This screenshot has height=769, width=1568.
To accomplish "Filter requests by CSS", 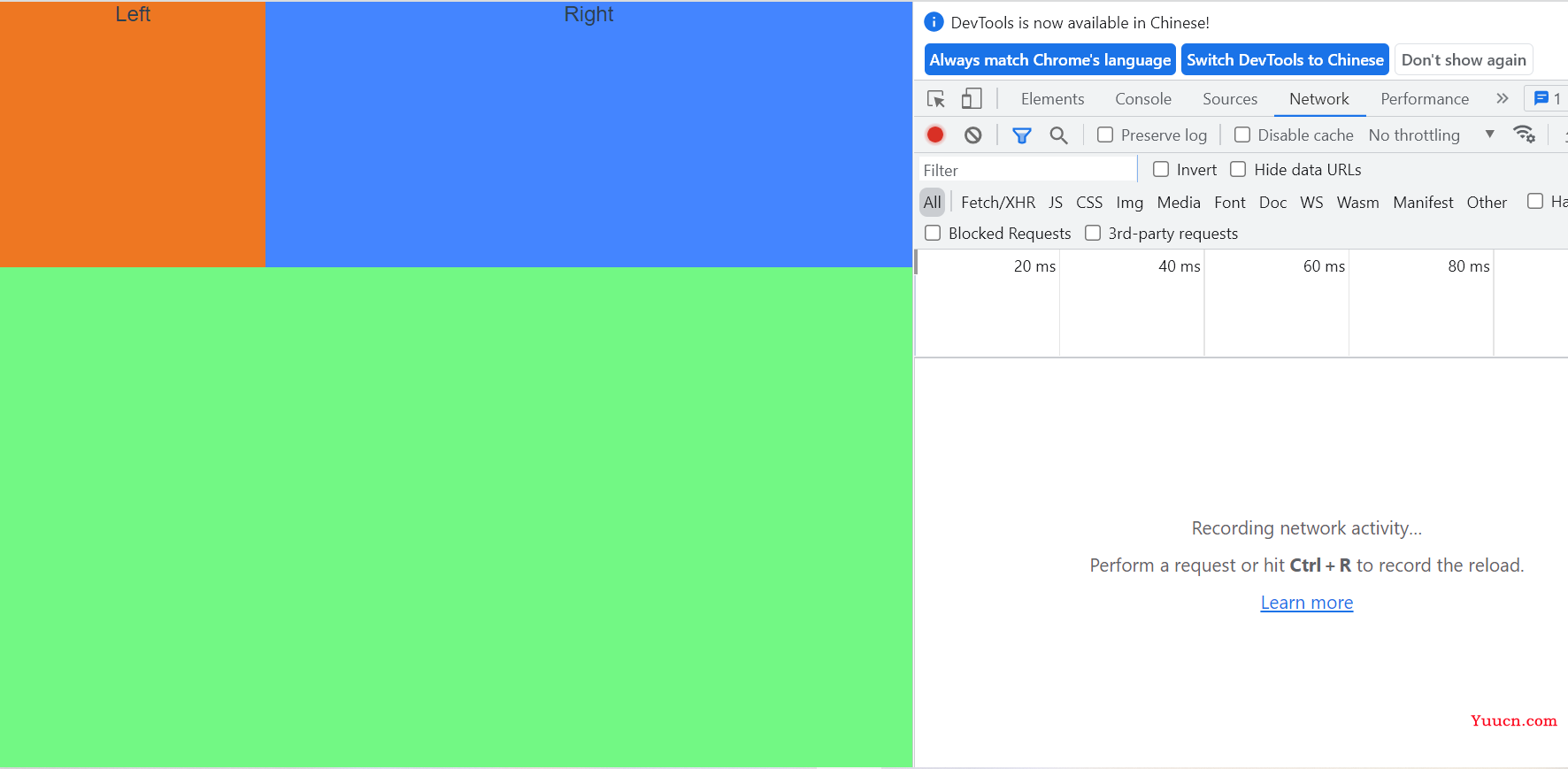I will pos(1089,202).
